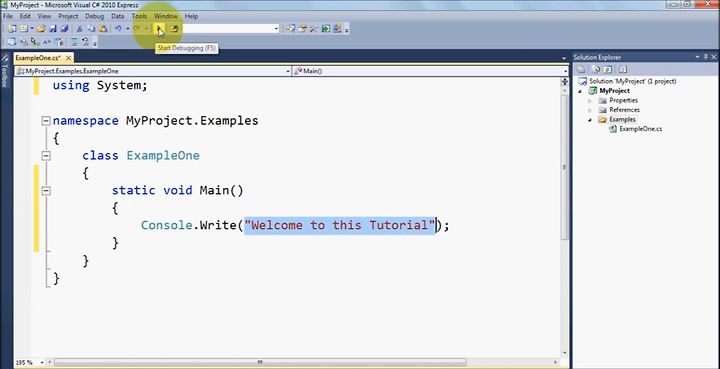Image resolution: width=720 pixels, height=369 pixels.
Task: Open the Undo history dropdown arrow
Action: pyautogui.click(x=128, y=28)
